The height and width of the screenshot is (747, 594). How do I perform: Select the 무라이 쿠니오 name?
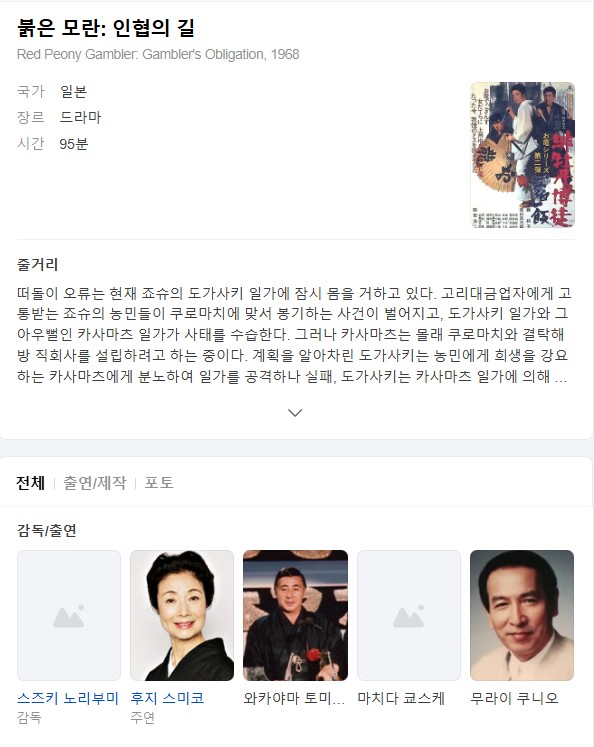point(514,698)
